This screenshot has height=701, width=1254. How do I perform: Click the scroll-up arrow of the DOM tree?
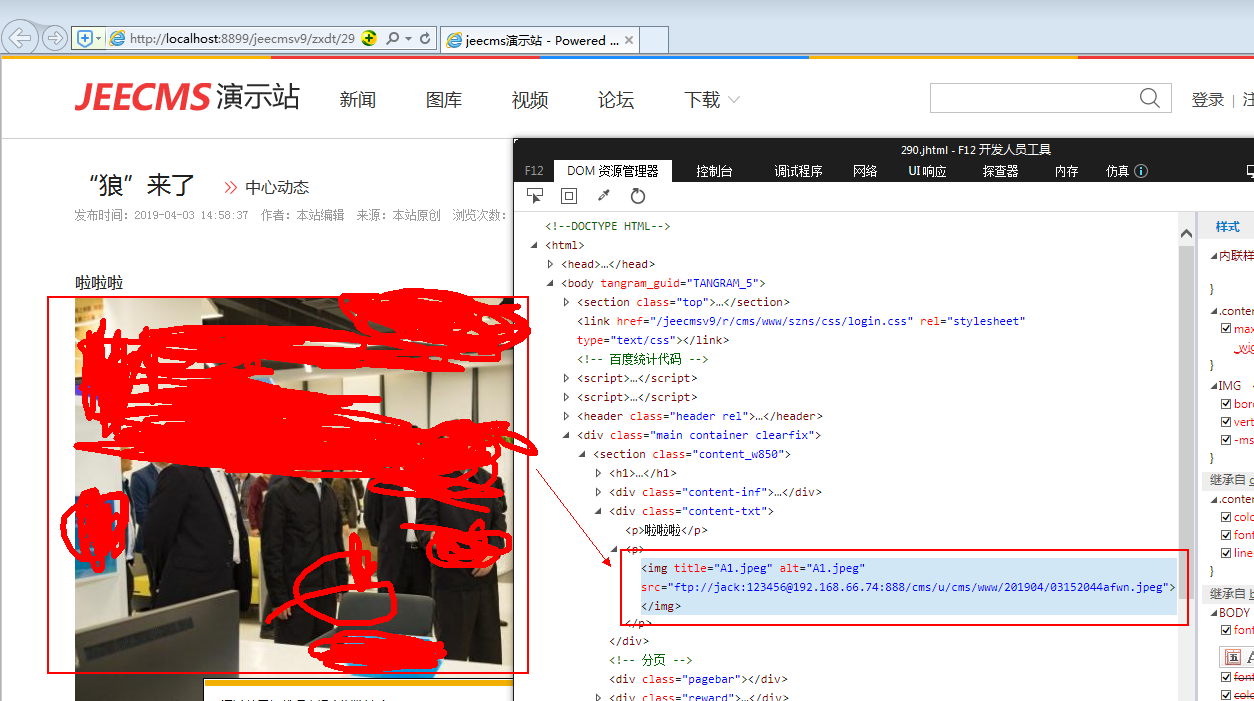click(1187, 234)
